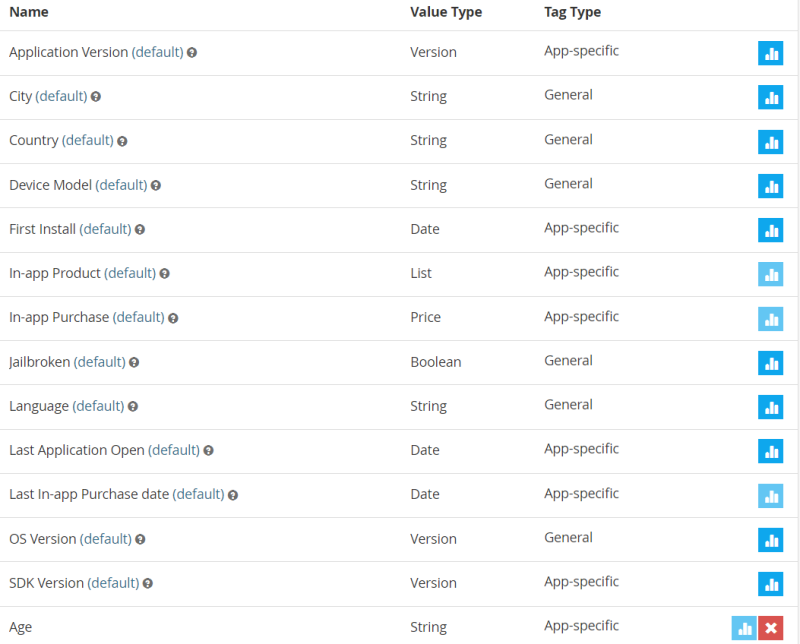Sort by Value Type column header
The width and height of the screenshot is (800, 644).
446,12
